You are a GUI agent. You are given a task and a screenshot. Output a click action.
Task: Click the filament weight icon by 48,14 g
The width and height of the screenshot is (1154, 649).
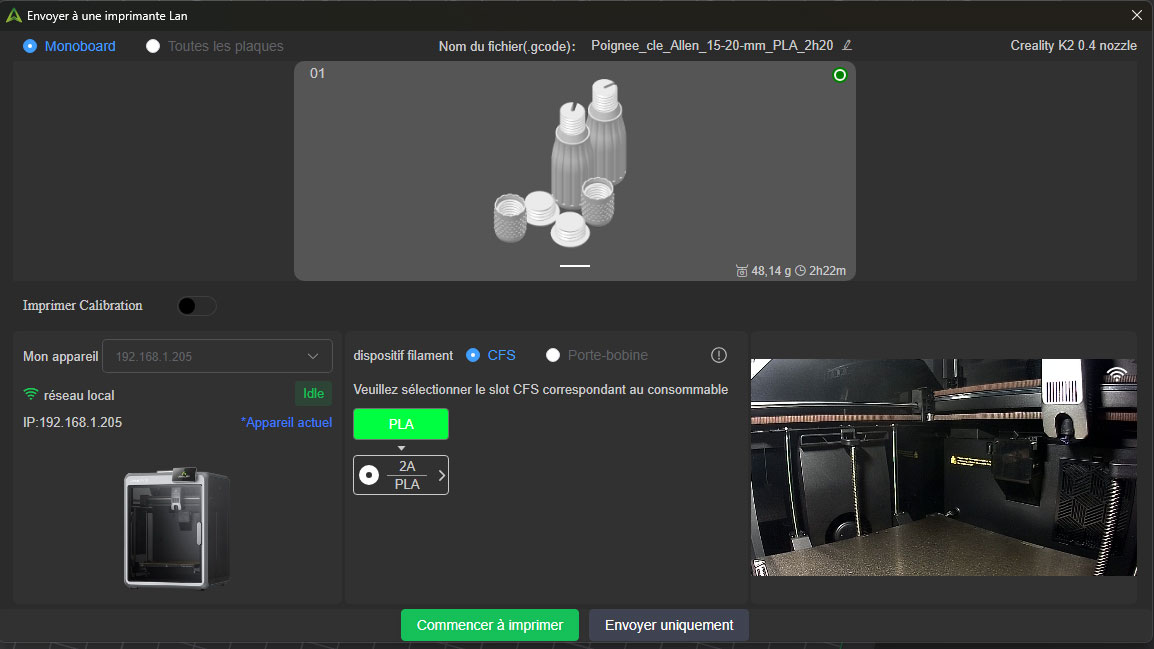[742, 271]
